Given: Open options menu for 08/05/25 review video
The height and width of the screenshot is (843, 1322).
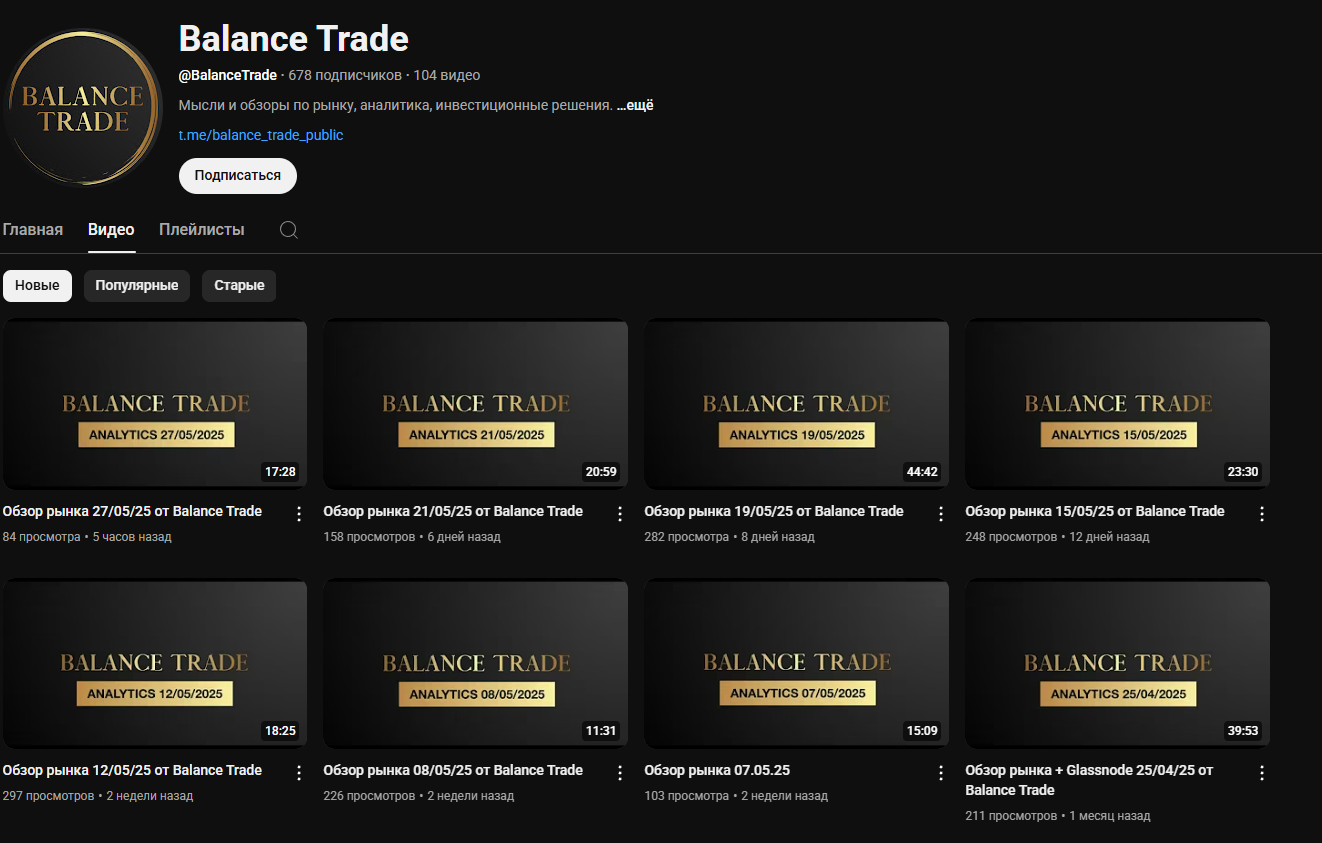Looking at the screenshot, I should 619,773.
